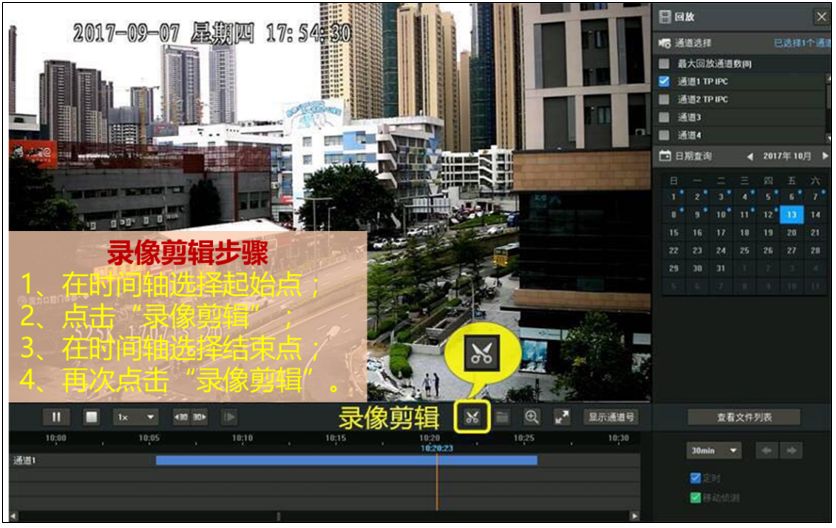Jump back 30 seconds in playback

pyautogui.click(x=181, y=417)
